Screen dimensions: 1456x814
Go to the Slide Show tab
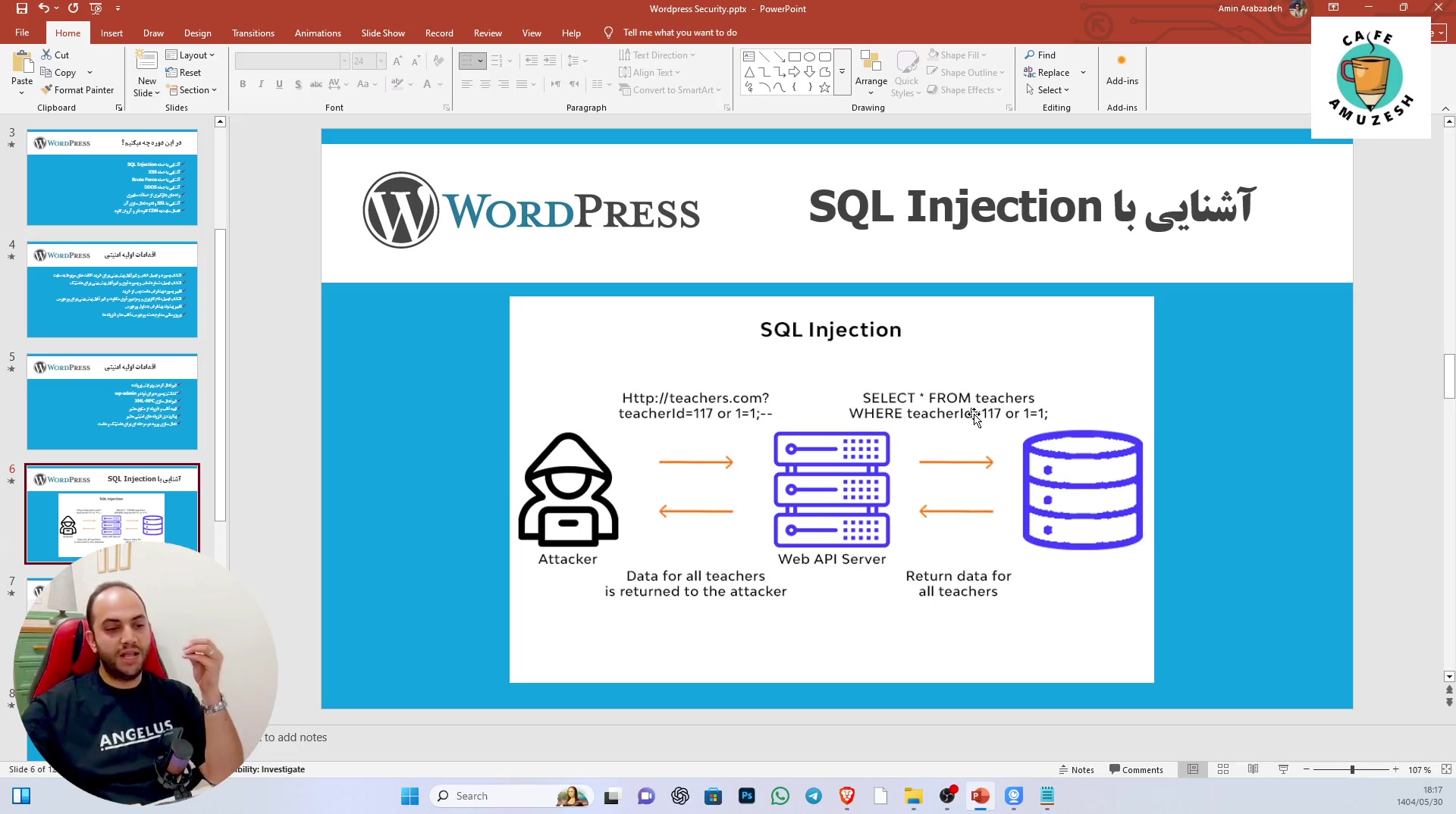(383, 33)
